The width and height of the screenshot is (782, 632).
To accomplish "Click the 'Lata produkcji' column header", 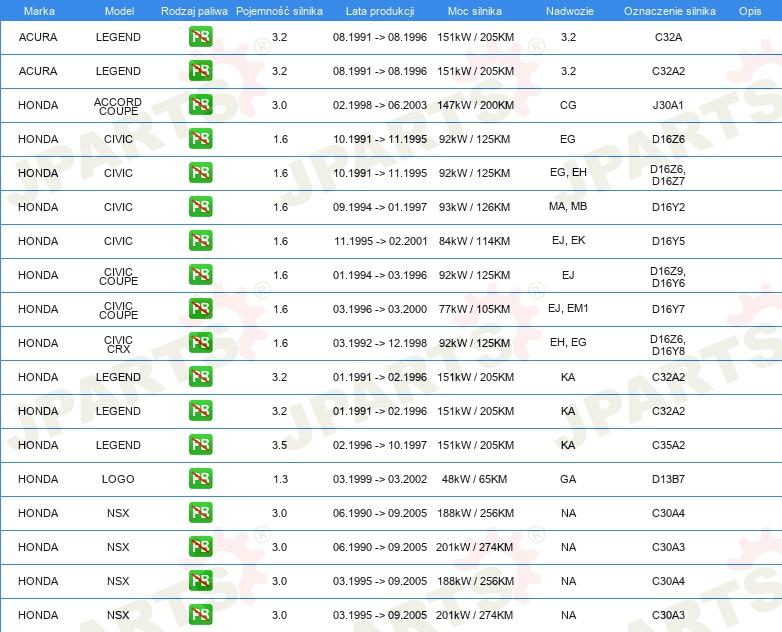I will pos(380,11).
